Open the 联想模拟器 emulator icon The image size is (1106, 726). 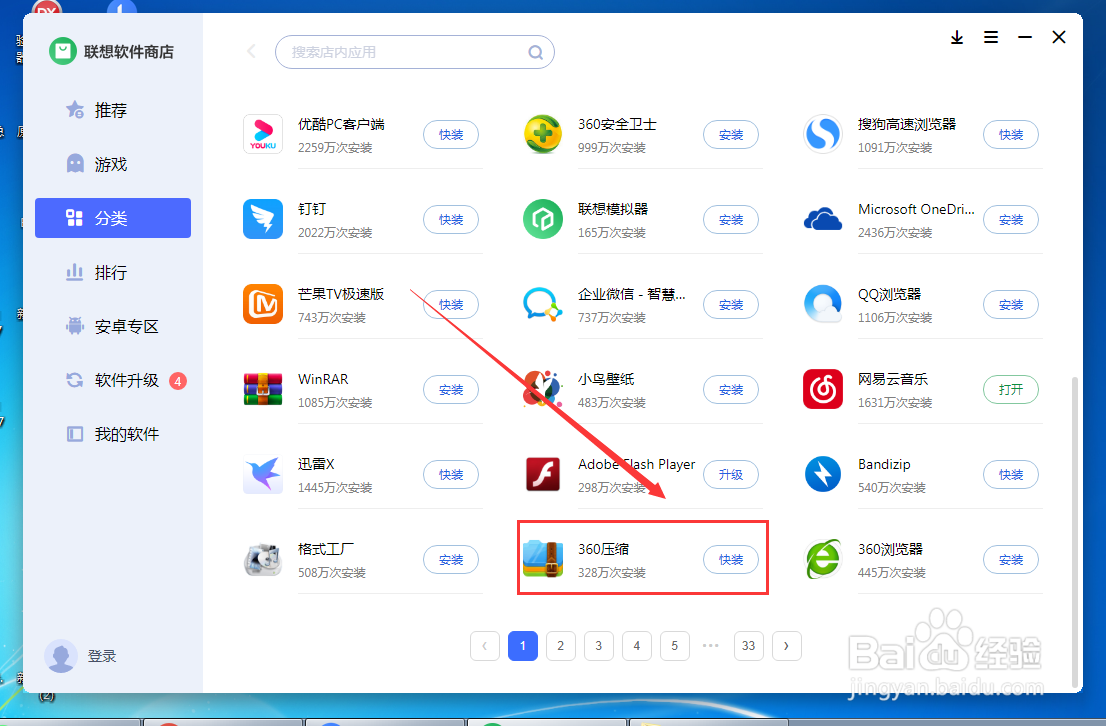click(x=542, y=219)
